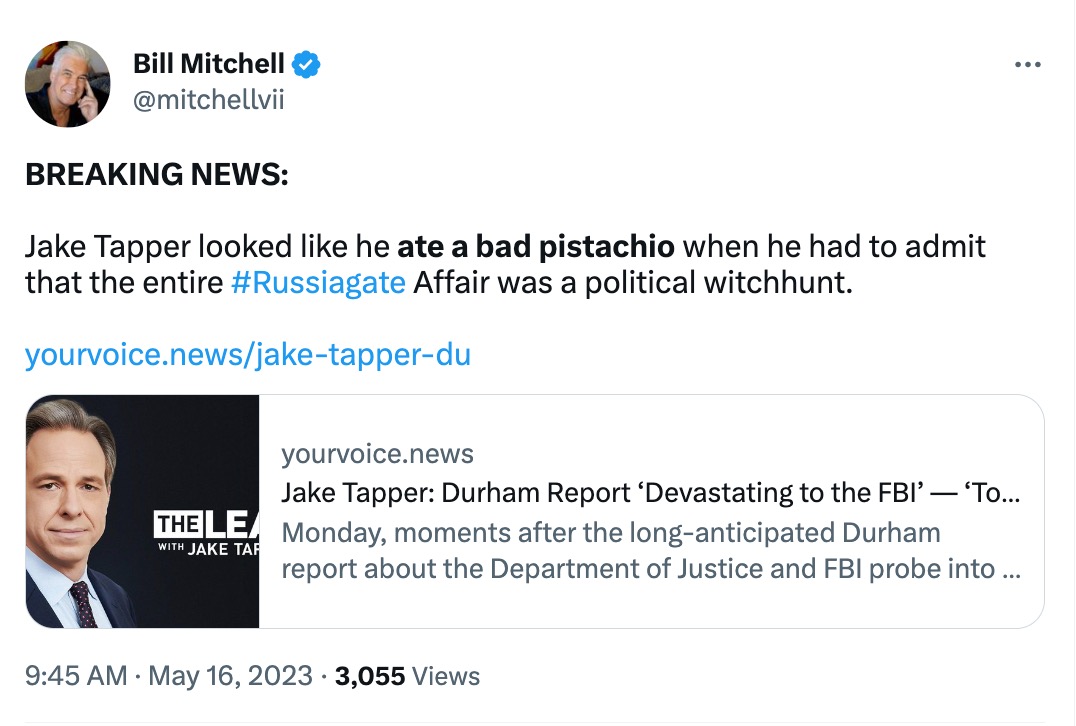Image resolution: width=1076 pixels, height=726 pixels.
Task: Open the 3,055 Views count
Action: (370, 676)
